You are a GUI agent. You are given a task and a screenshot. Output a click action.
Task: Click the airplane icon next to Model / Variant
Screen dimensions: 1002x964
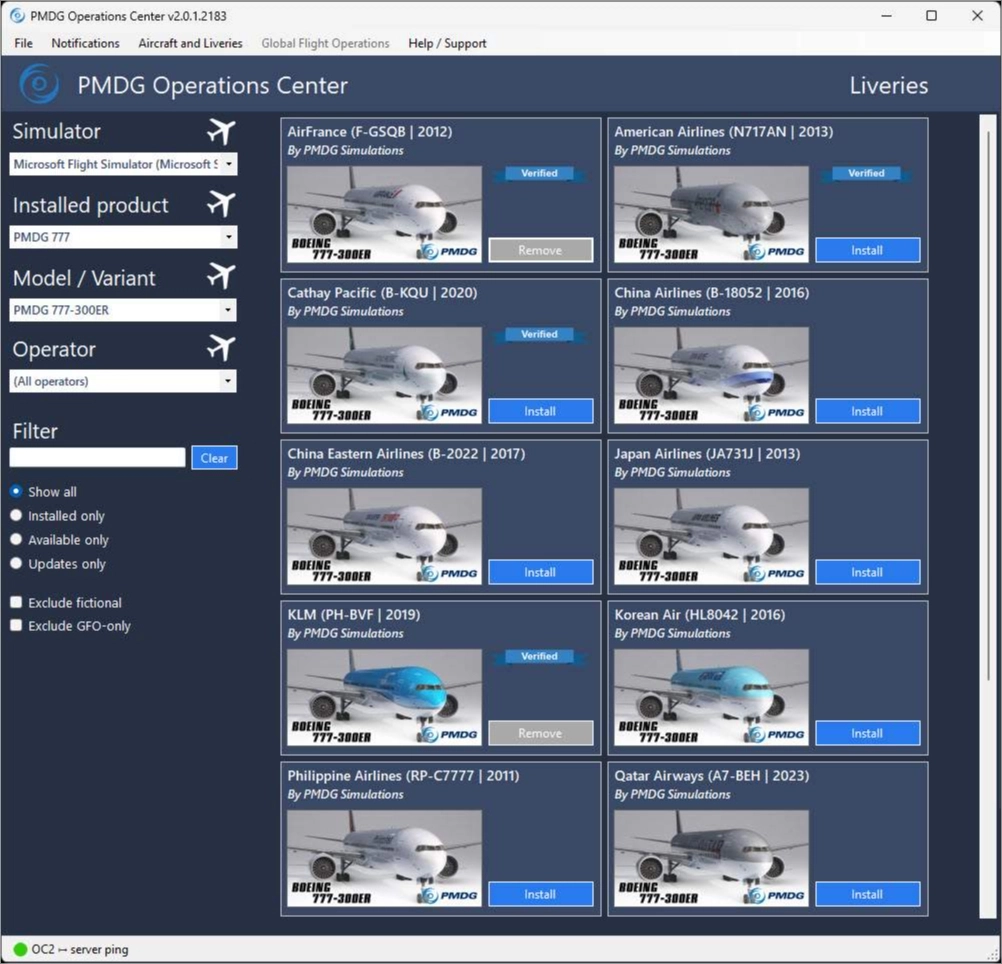pyautogui.click(x=220, y=277)
